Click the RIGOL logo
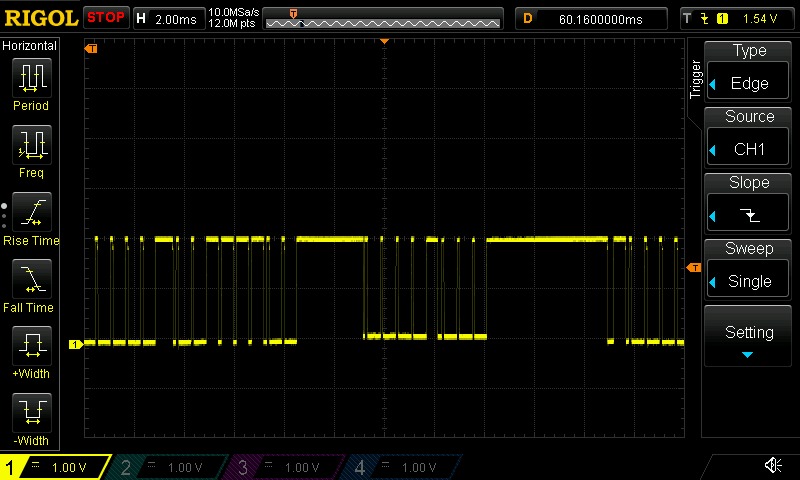Screen dimensions: 800x480 coord(40,18)
